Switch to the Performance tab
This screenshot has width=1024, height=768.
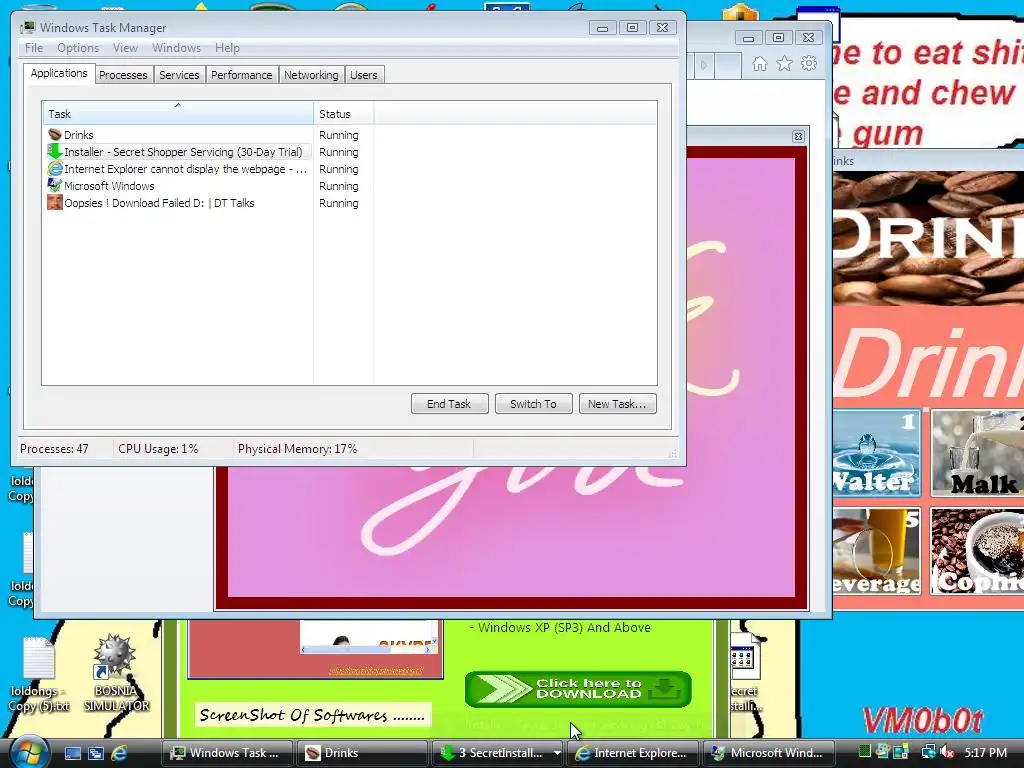pos(241,75)
